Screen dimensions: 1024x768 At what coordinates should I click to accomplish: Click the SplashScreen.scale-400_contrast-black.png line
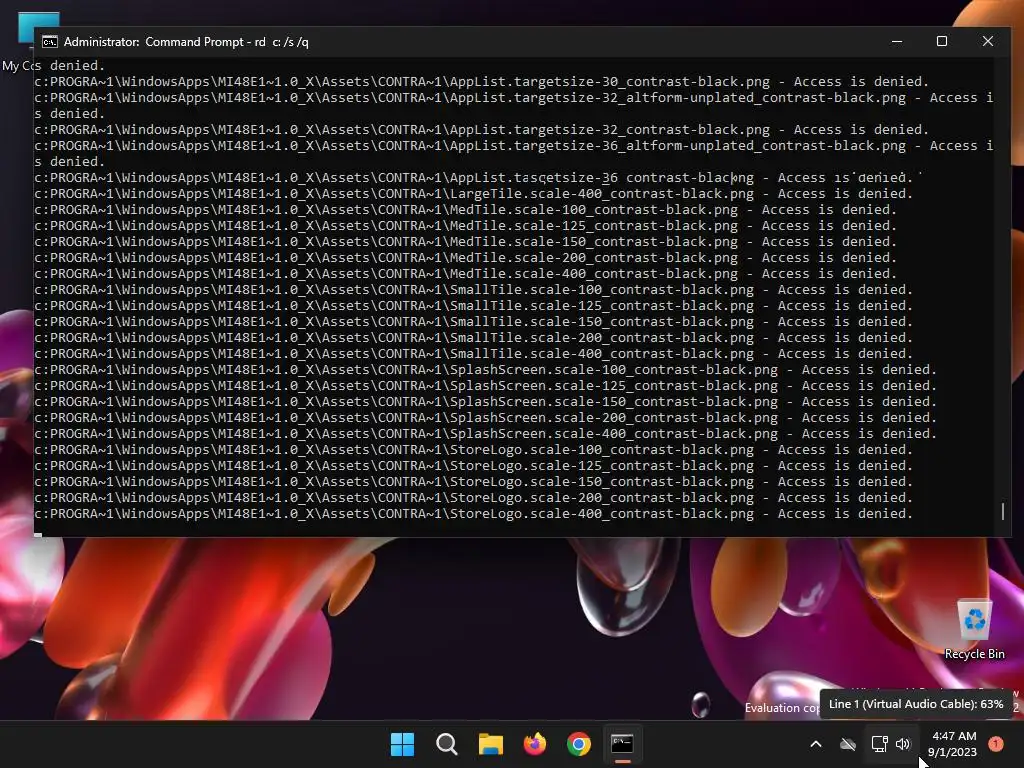(x=486, y=434)
